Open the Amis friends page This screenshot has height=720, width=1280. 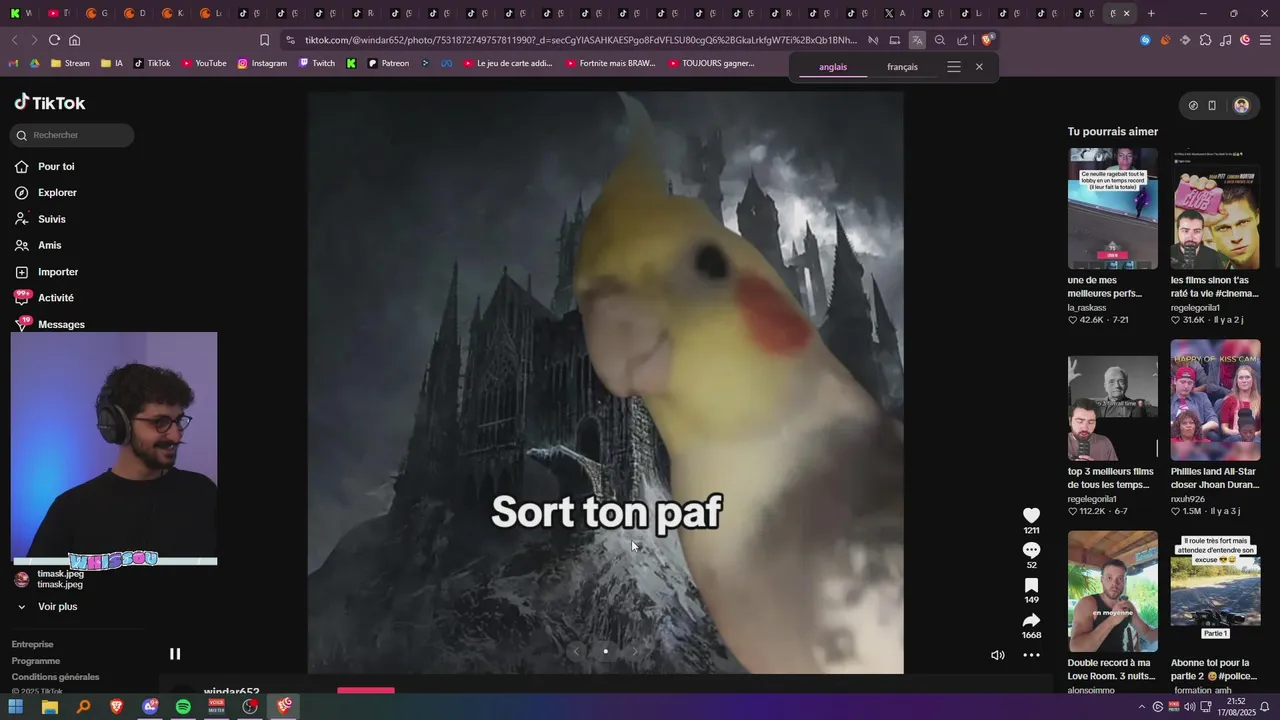38,245
